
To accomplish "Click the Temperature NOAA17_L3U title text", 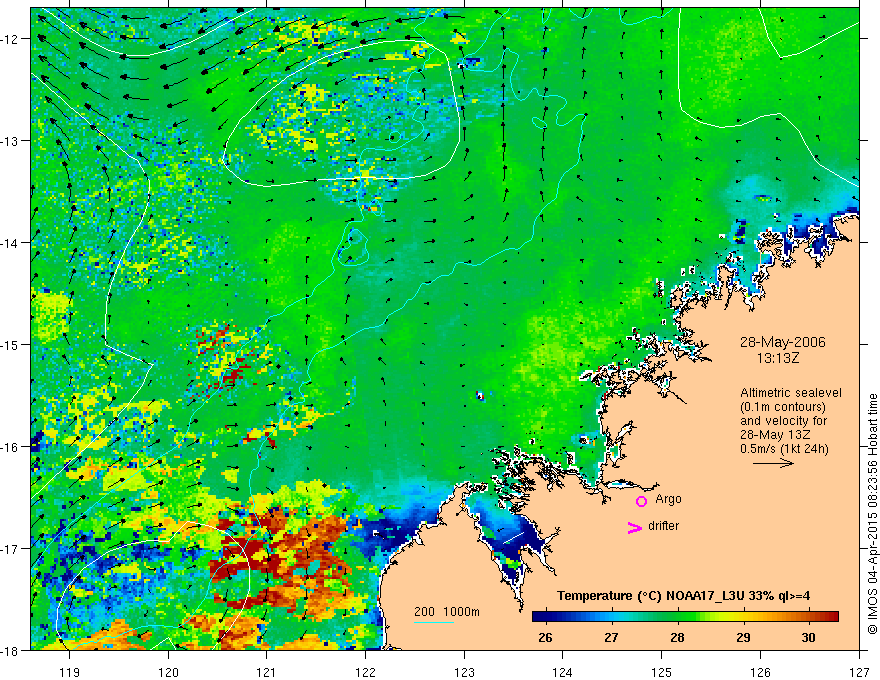I will [683, 596].
